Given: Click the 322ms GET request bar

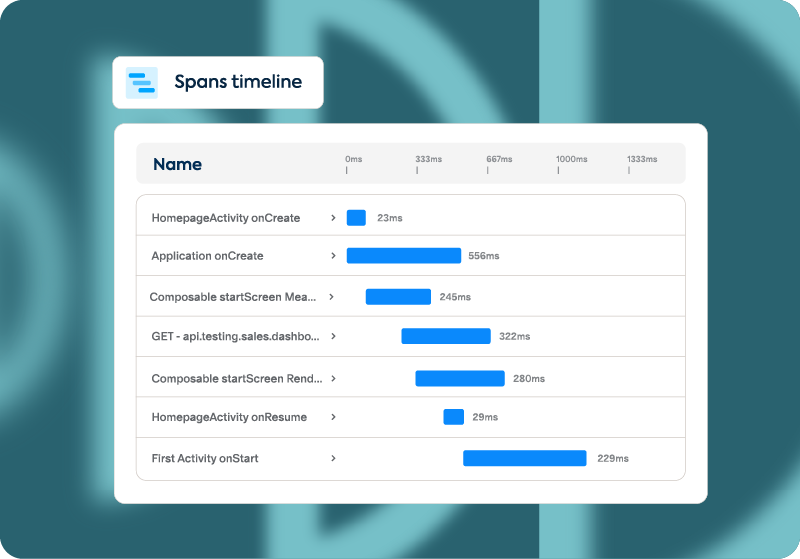Looking at the screenshot, I should coord(446,336).
